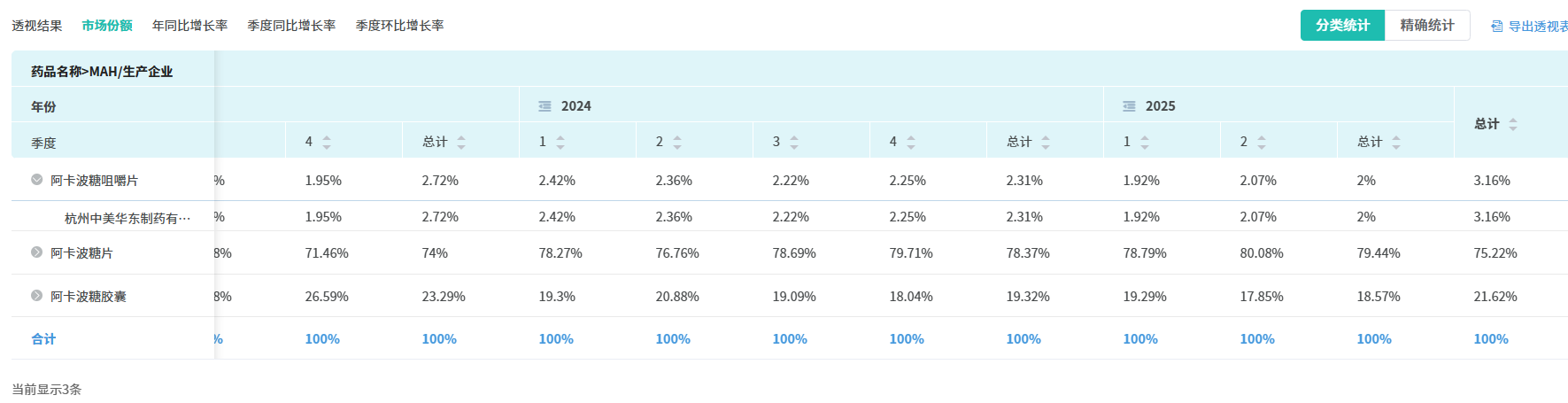Click the 导出透视表 export icon
The height and width of the screenshot is (403, 1568).
1497,27
